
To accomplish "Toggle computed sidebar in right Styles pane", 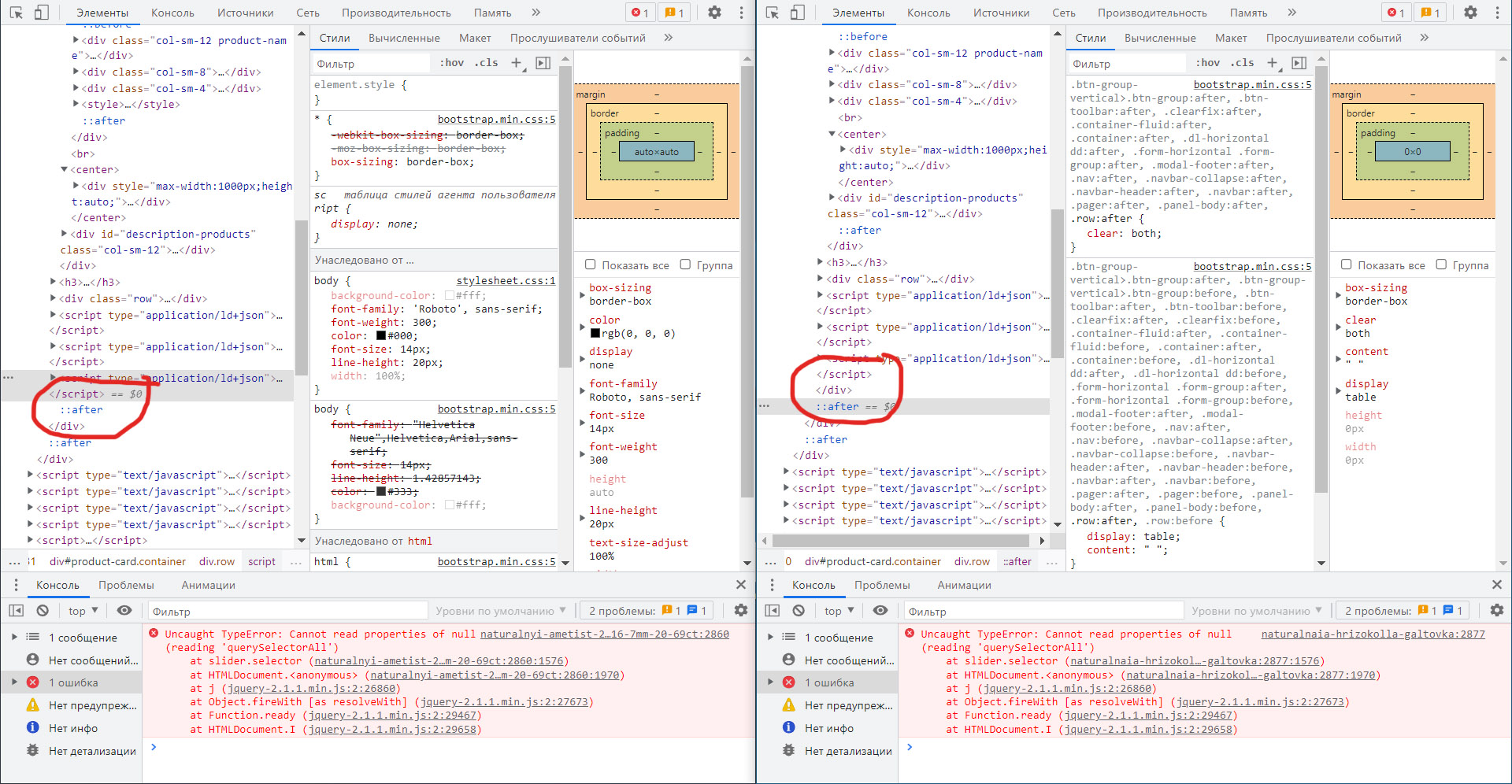I will tap(1299, 63).
